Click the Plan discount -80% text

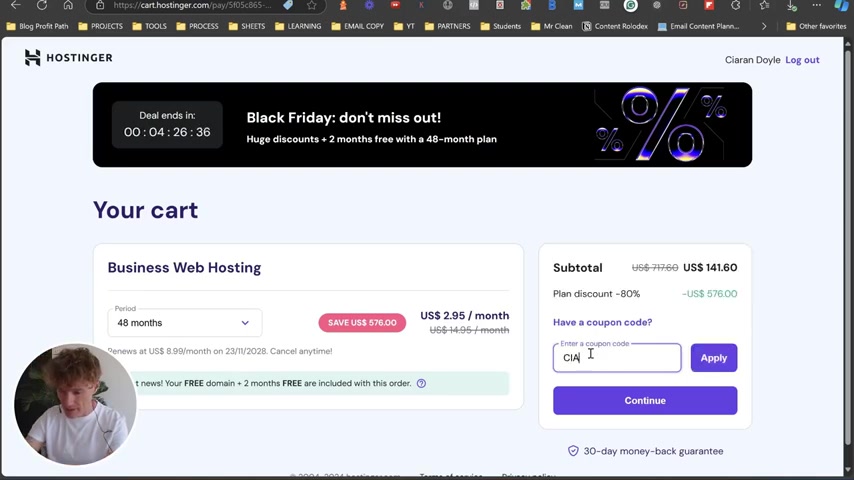596,294
